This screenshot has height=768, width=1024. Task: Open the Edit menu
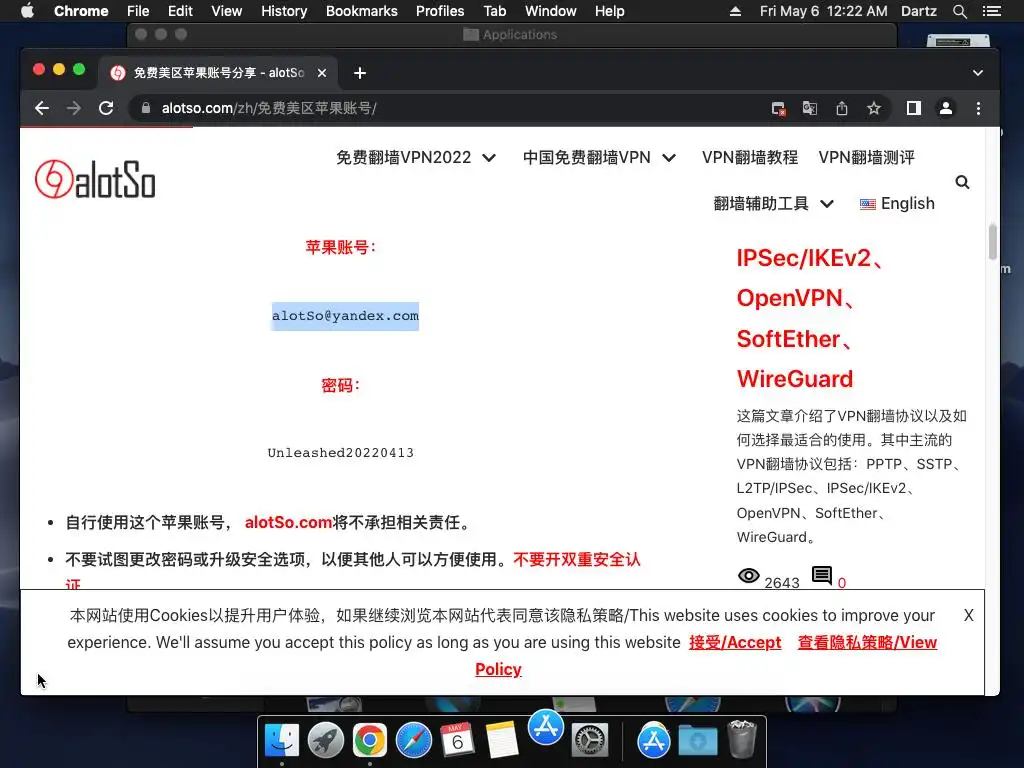(180, 11)
